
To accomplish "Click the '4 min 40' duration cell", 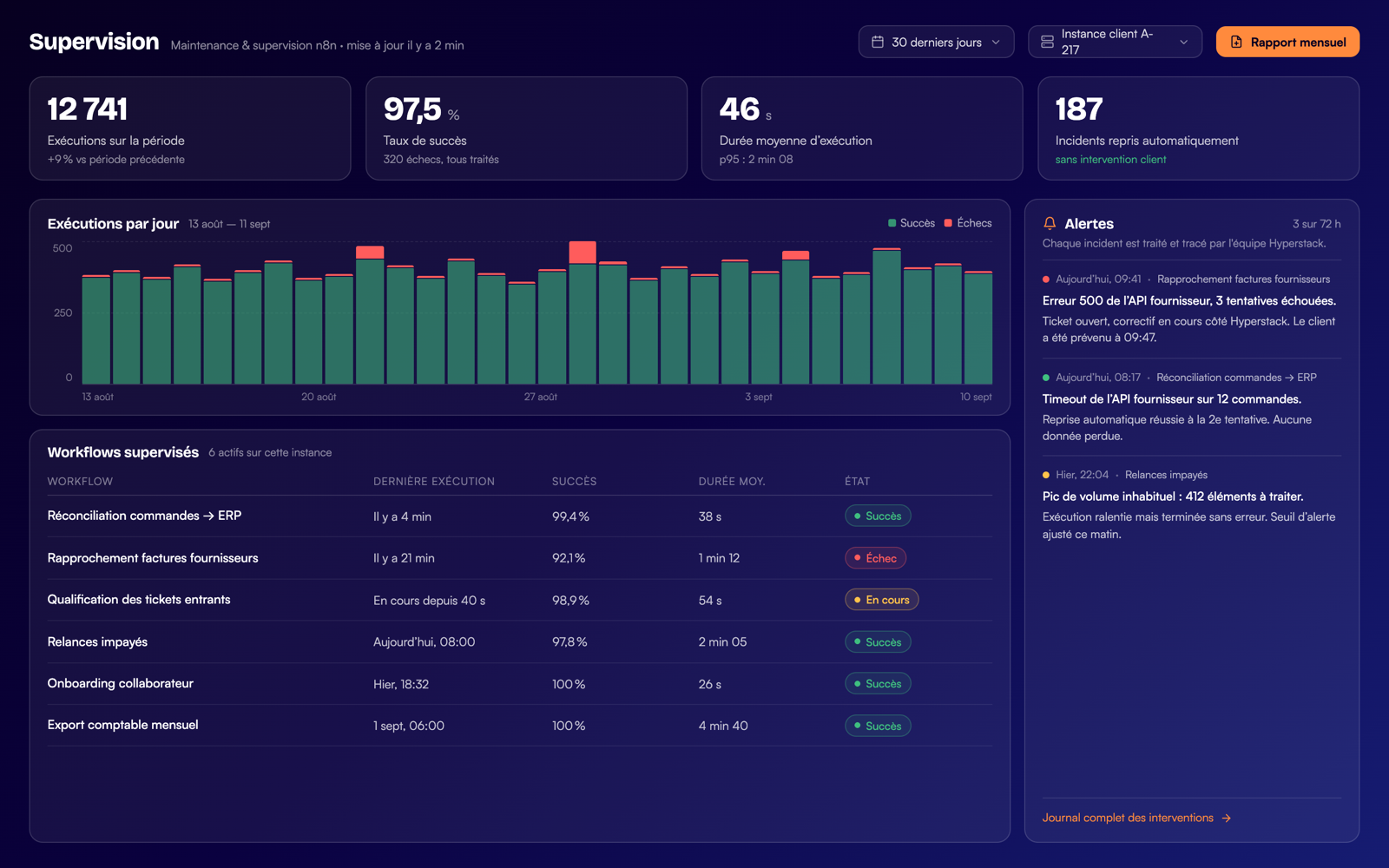I will pyautogui.click(x=723, y=726).
